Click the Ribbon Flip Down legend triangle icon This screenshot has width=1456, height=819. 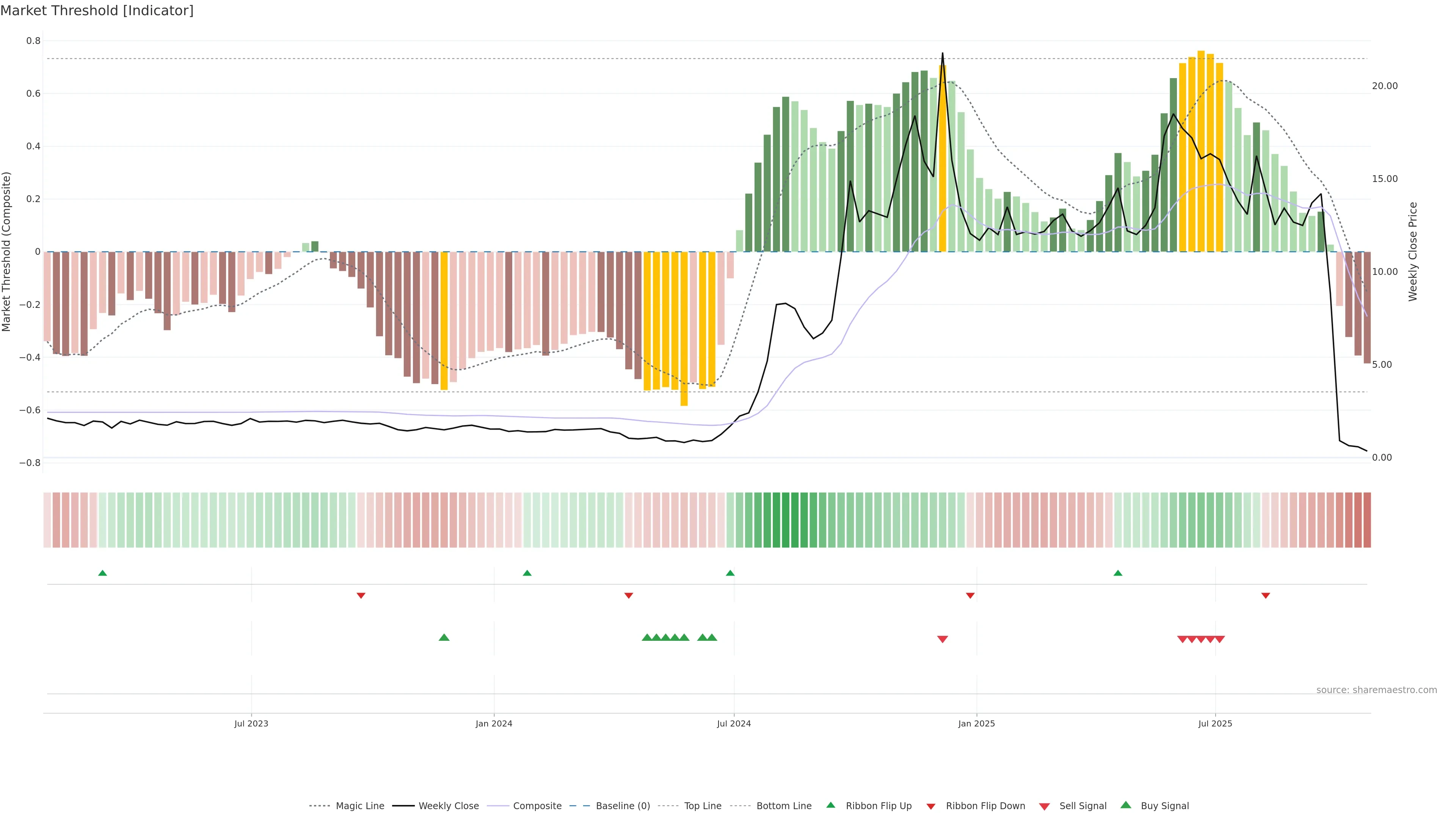930,806
